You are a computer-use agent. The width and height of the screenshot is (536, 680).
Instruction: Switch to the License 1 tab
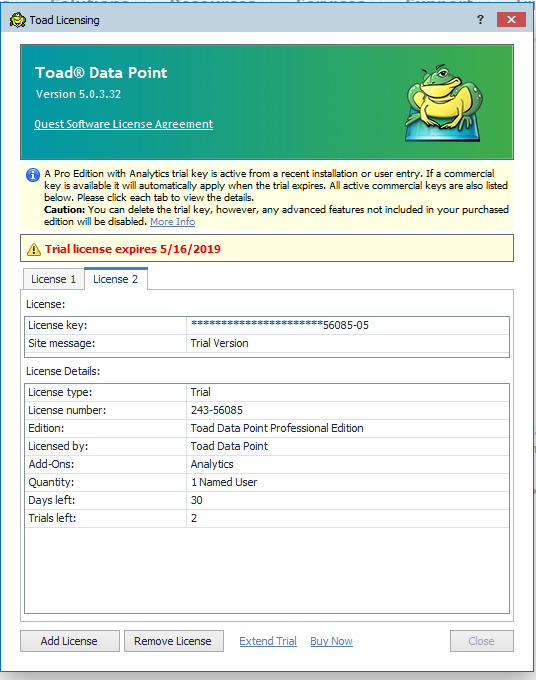53,279
